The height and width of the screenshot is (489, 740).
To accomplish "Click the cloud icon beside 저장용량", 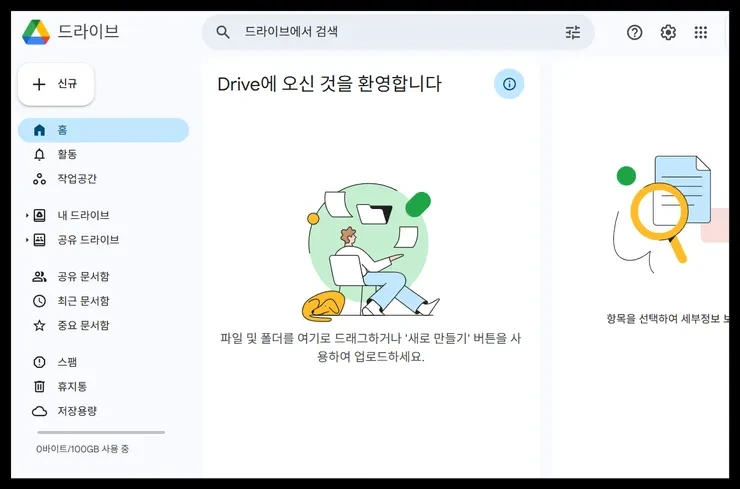I will pyautogui.click(x=40, y=411).
